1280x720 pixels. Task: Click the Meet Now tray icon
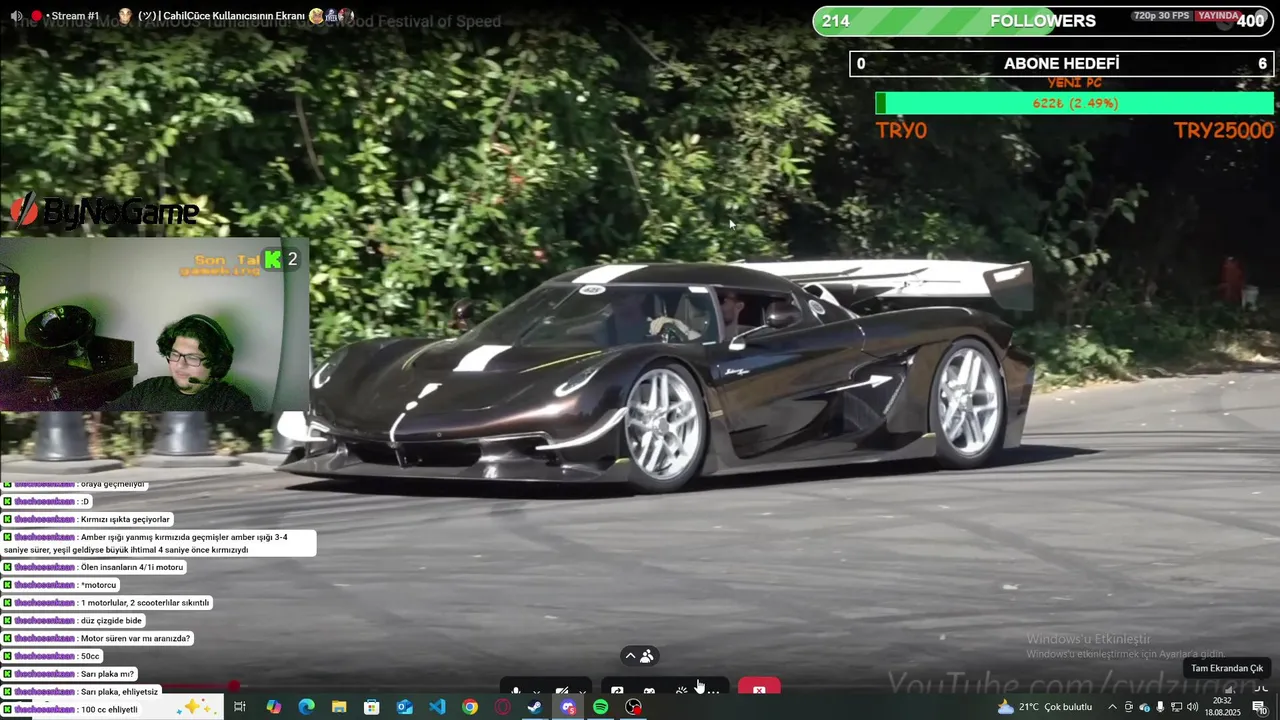1129,707
